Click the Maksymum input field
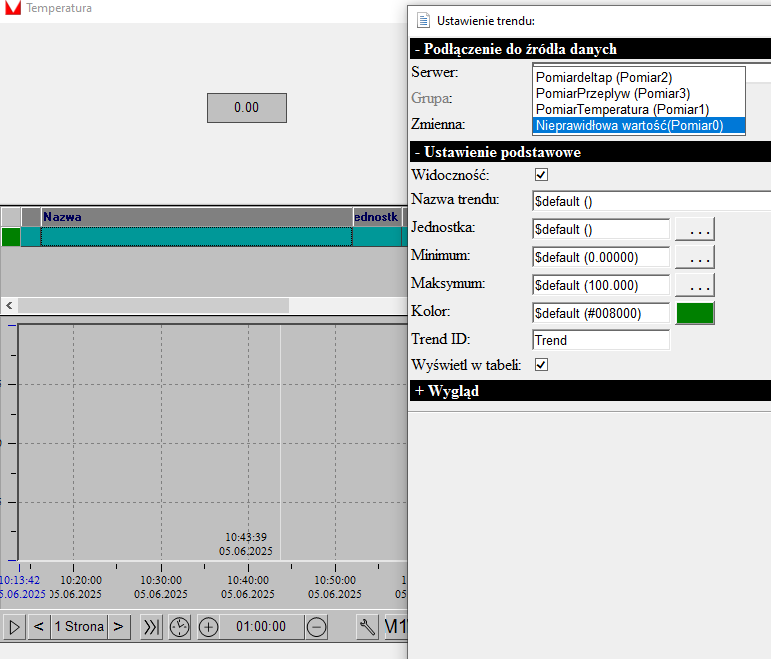 tap(601, 285)
